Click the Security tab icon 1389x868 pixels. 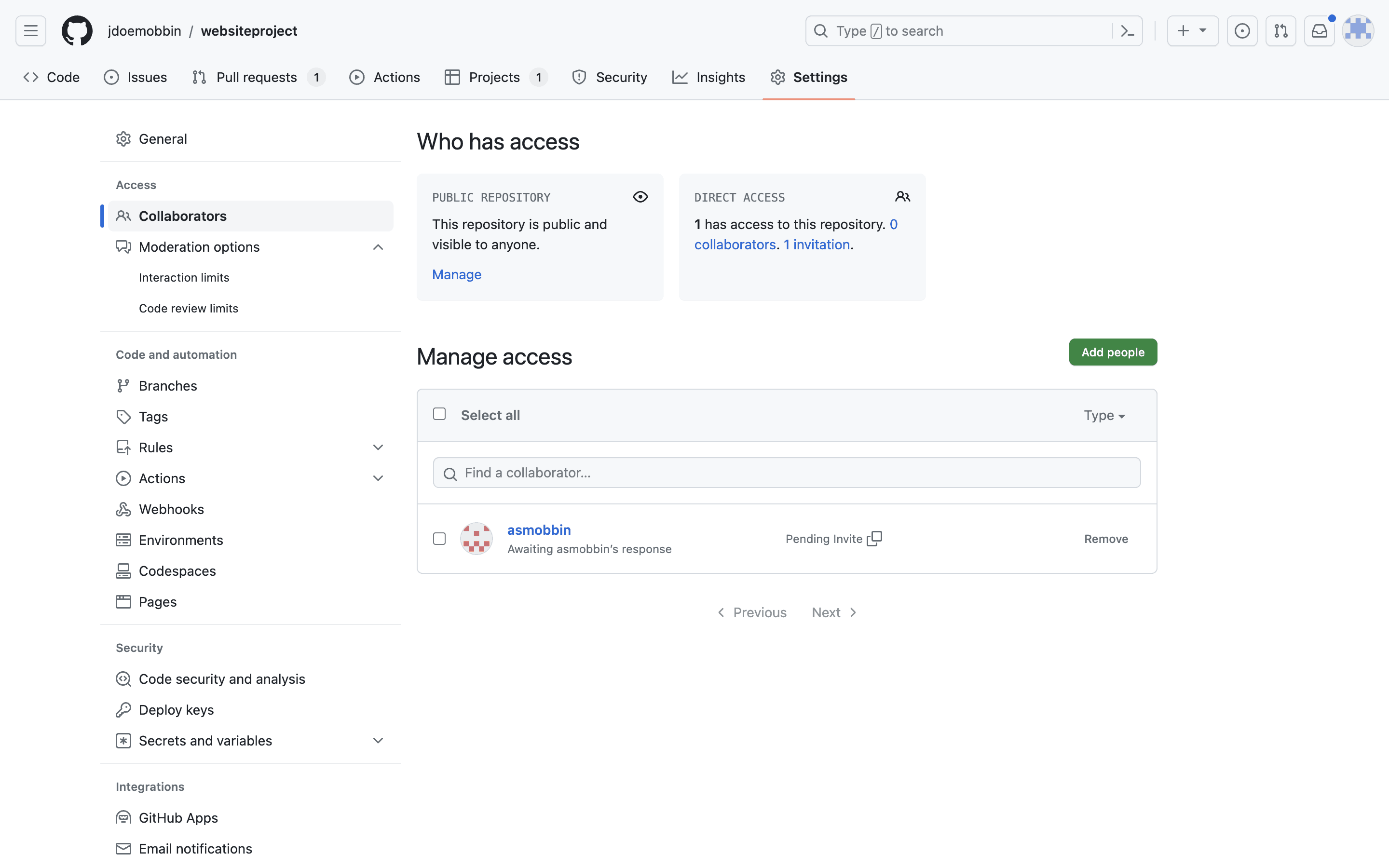tap(580, 77)
